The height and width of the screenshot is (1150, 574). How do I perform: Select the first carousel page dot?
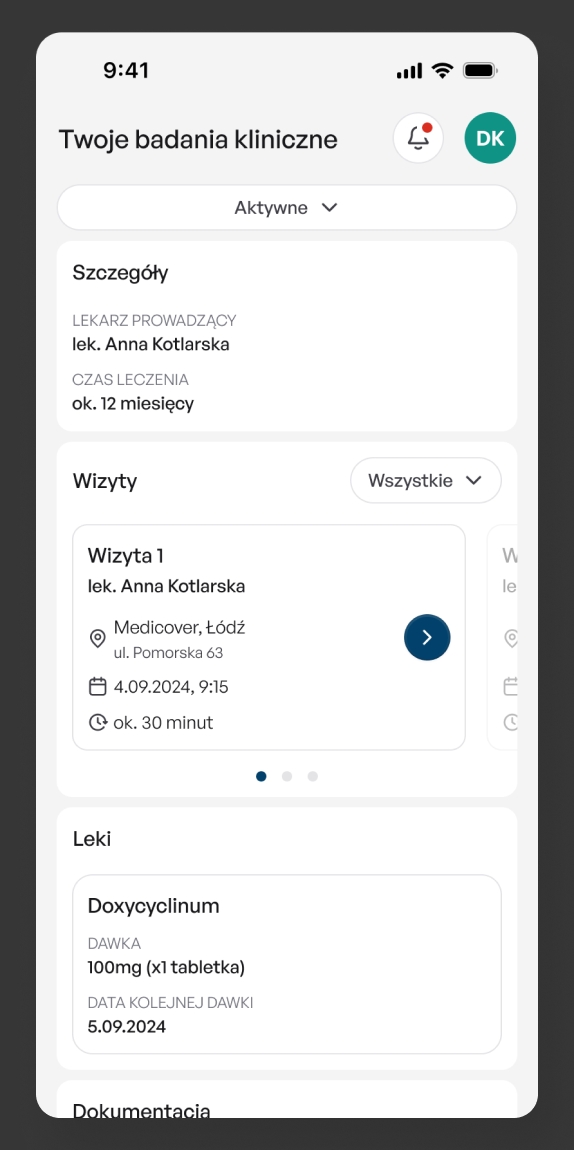click(261, 777)
